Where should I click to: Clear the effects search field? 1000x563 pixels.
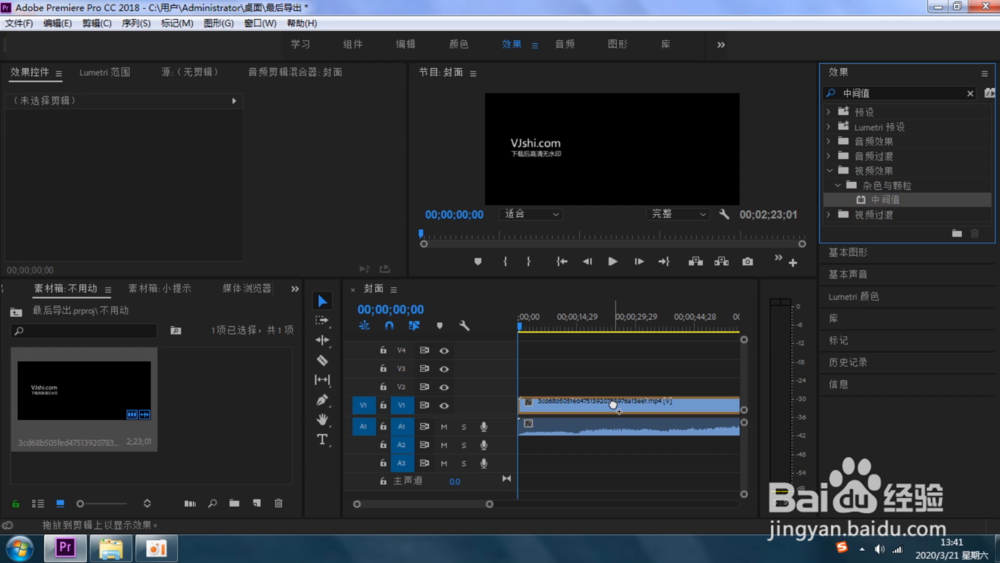pyautogui.click(x=970, y=93)
